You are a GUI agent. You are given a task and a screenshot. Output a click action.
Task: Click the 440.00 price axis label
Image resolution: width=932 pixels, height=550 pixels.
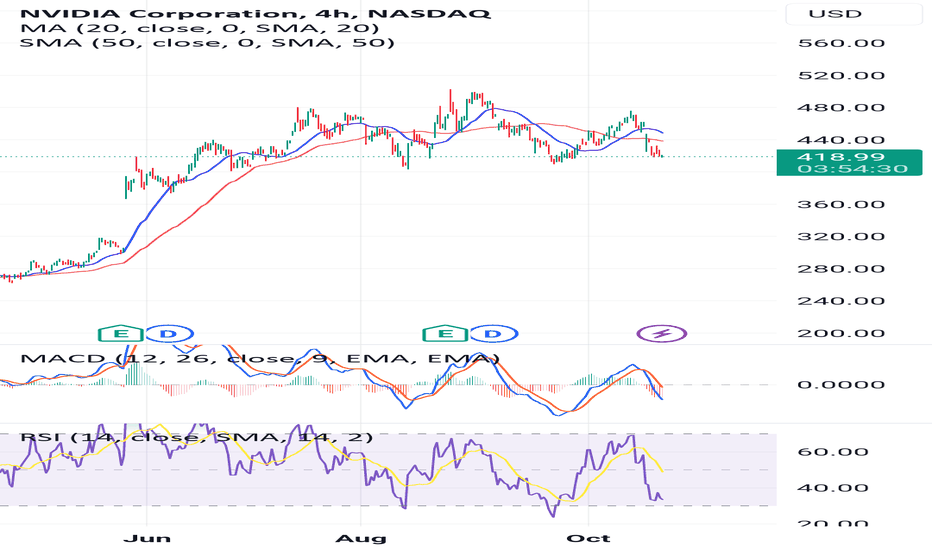click(x=841, y=140)
